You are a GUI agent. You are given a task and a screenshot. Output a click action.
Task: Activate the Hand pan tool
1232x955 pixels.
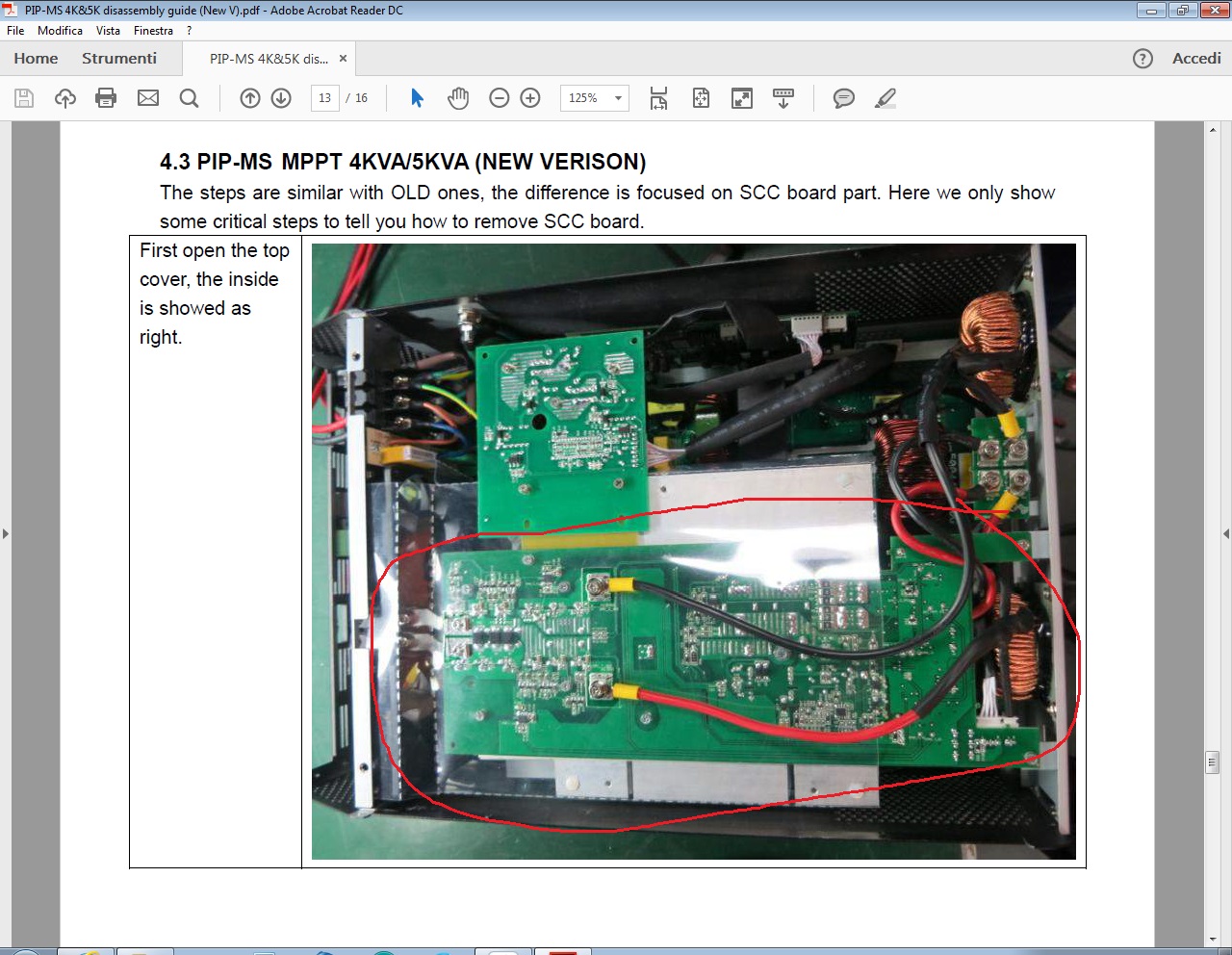(x=458, y=98)
